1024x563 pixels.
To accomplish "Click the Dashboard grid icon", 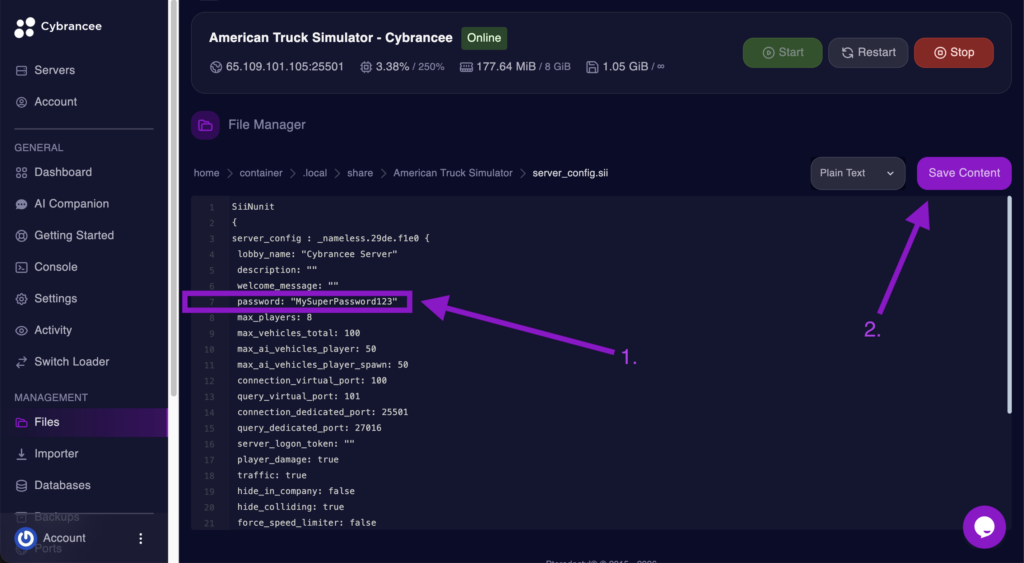I will (x=22, y=172).
